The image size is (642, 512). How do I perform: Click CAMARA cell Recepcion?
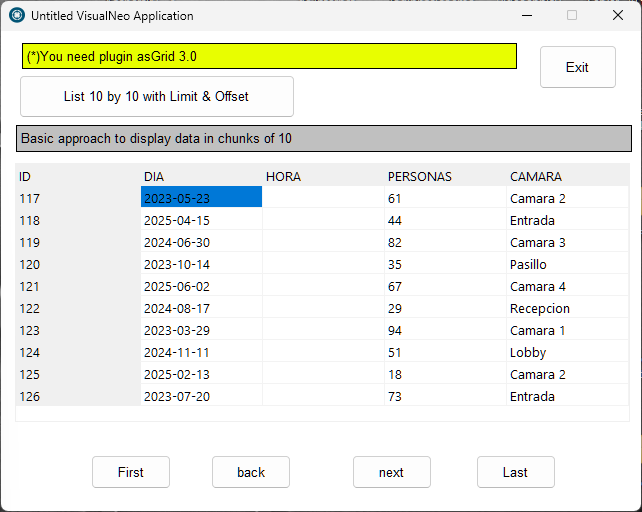[x=567, y=308]
